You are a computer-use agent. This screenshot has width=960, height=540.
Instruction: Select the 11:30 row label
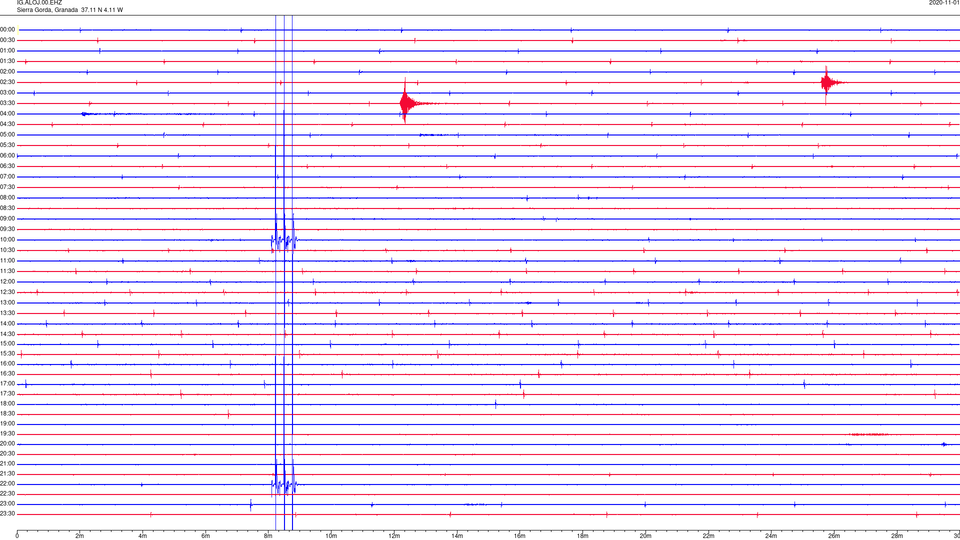[x=7, y=271]
